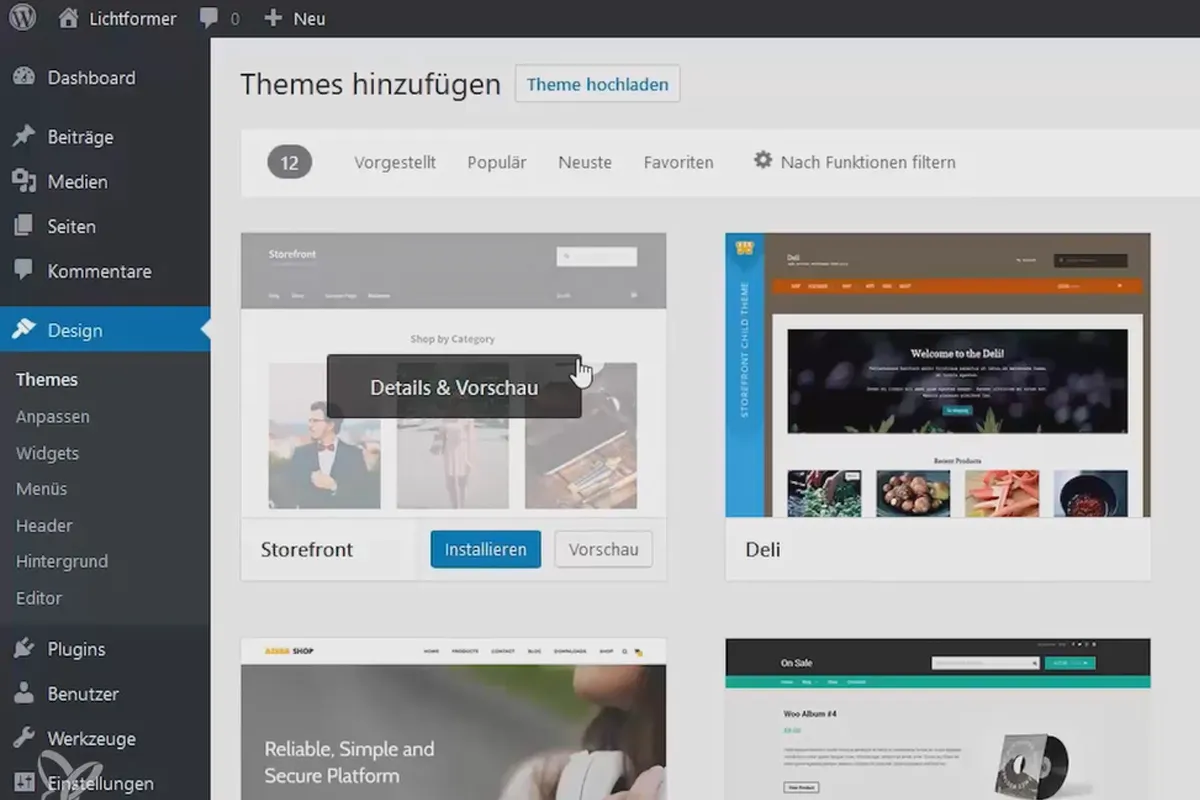Switch to the Populär tab
1200x800 pixels.
click(x=497, y=163)
